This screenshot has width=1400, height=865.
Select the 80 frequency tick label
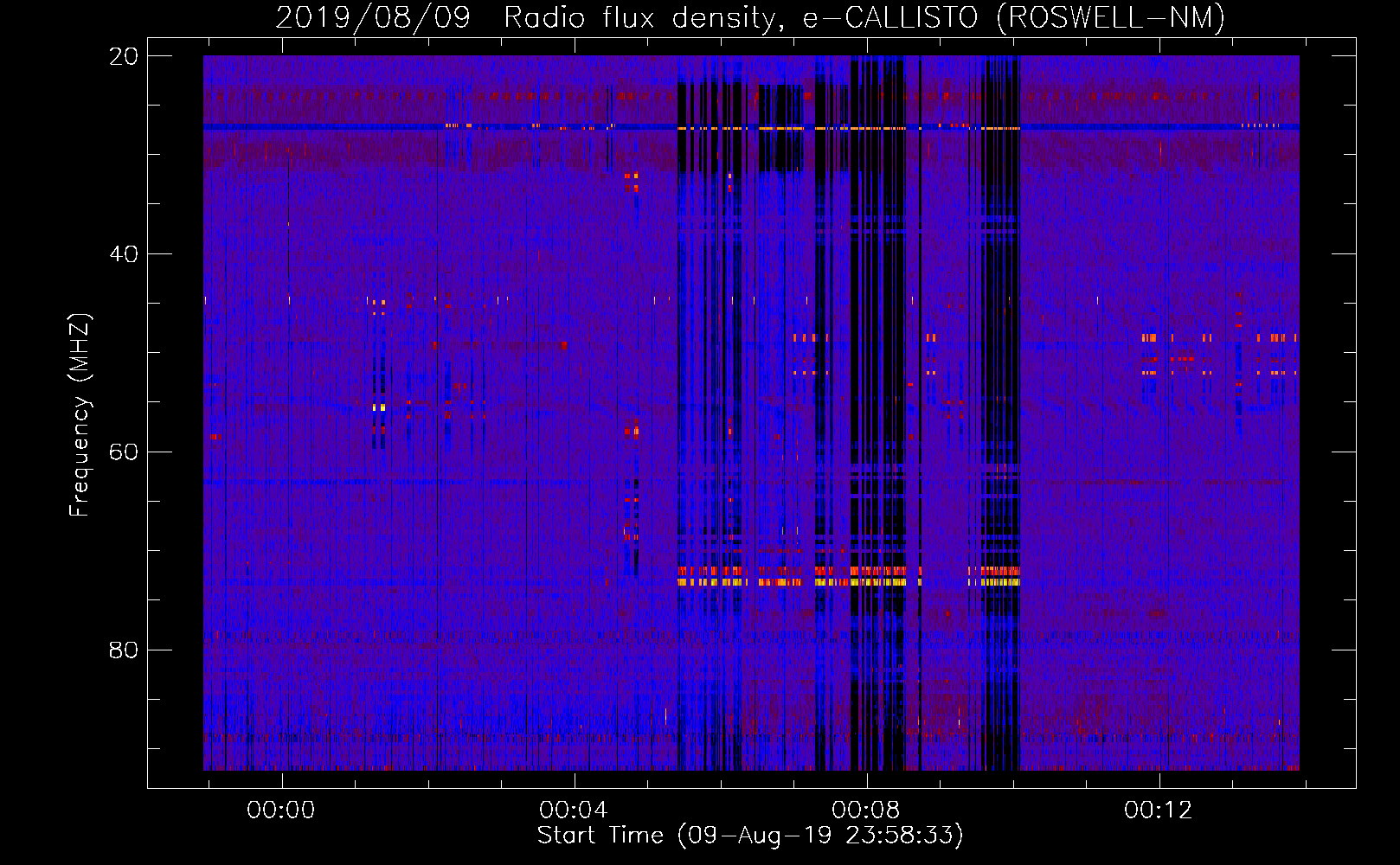[124, 650]
